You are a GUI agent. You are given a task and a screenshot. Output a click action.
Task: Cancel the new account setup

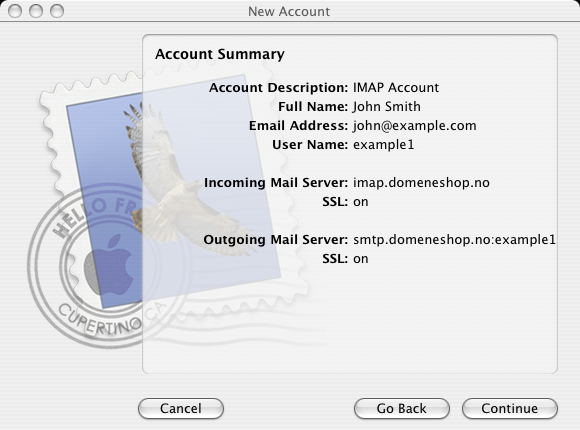(181, 409)
